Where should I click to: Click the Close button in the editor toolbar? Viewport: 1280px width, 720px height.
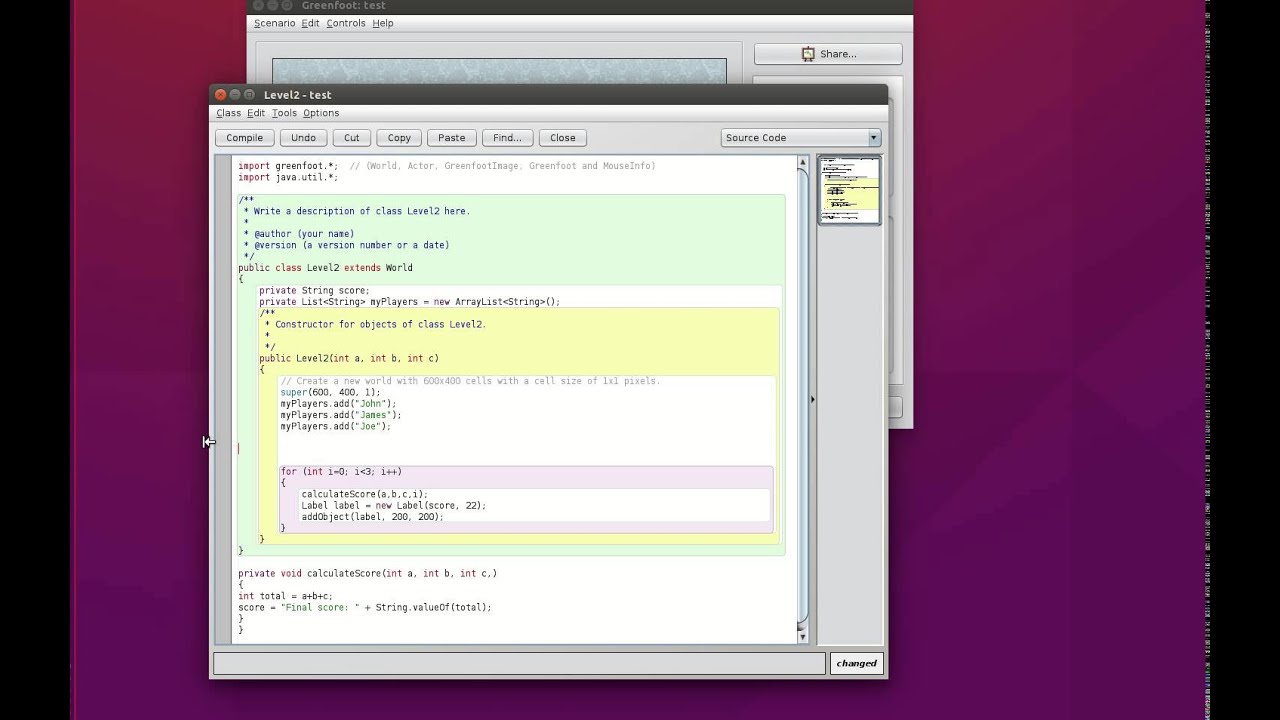(x=562, y=138)
